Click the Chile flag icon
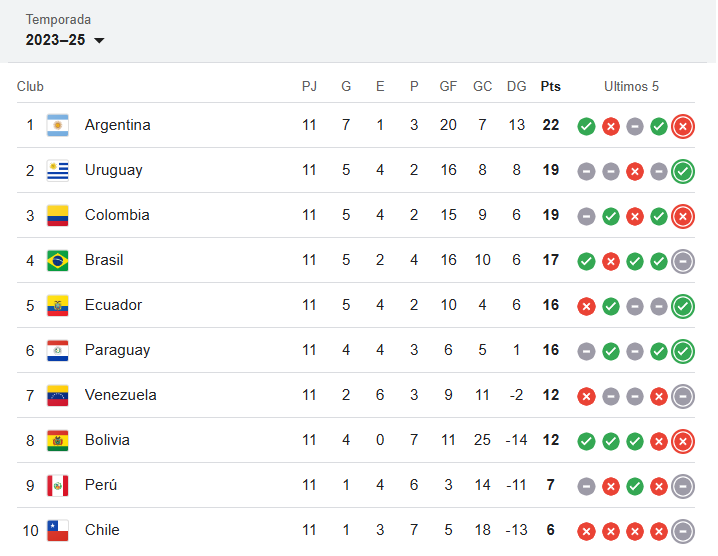718x556 pixels. 58,530
